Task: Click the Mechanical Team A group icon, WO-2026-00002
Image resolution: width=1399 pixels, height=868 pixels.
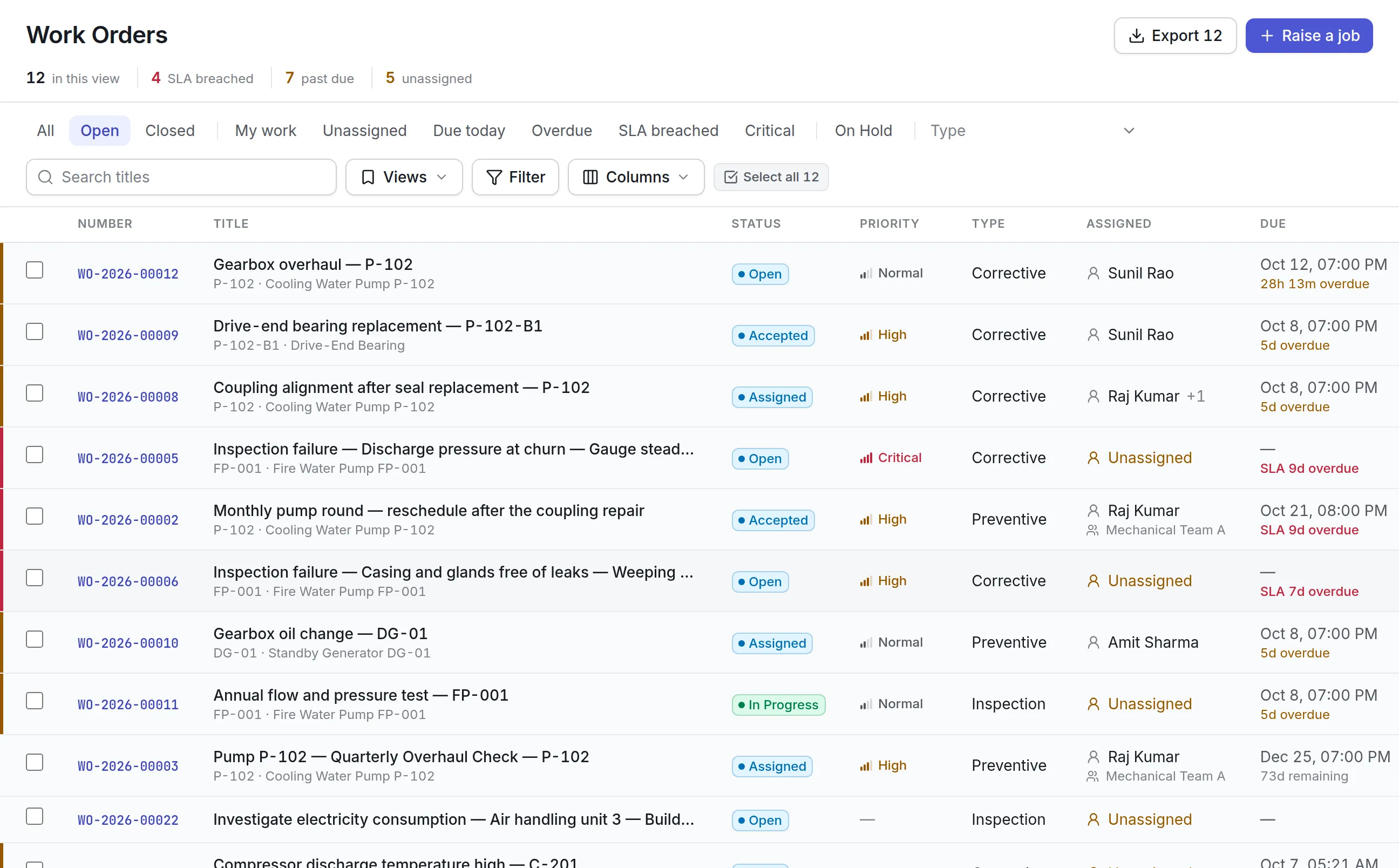Action: (1092, 531)
